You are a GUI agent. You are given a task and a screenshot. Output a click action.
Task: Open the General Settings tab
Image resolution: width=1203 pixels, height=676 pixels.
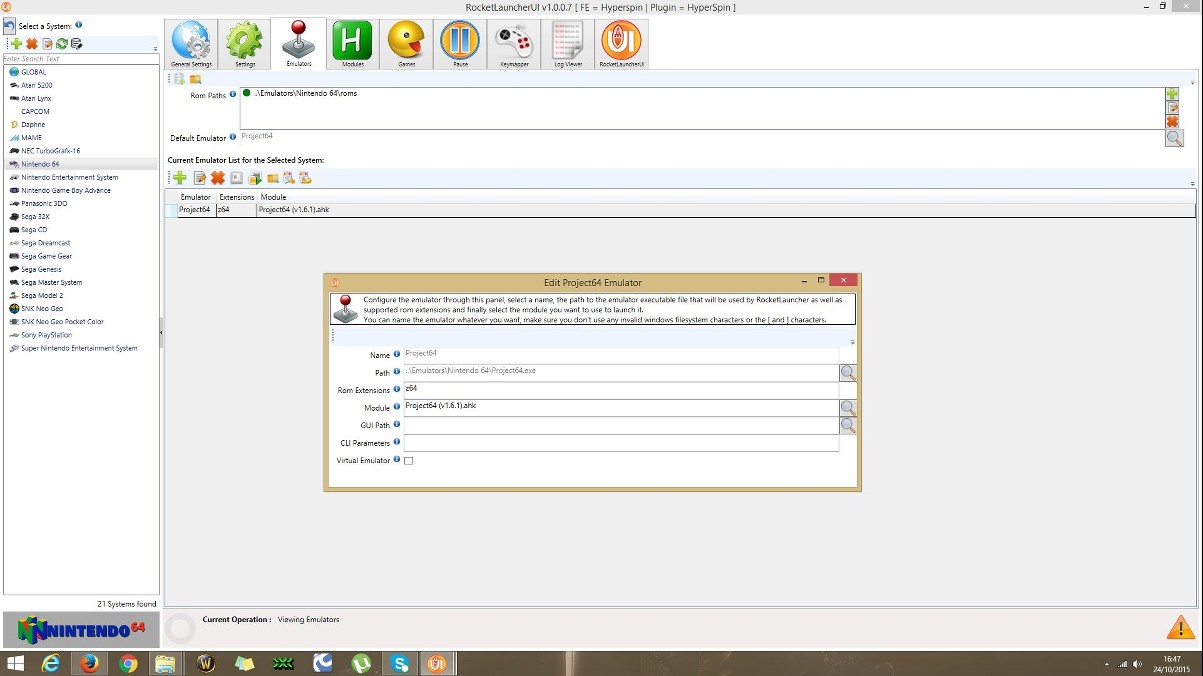click(x=191, y=44)
